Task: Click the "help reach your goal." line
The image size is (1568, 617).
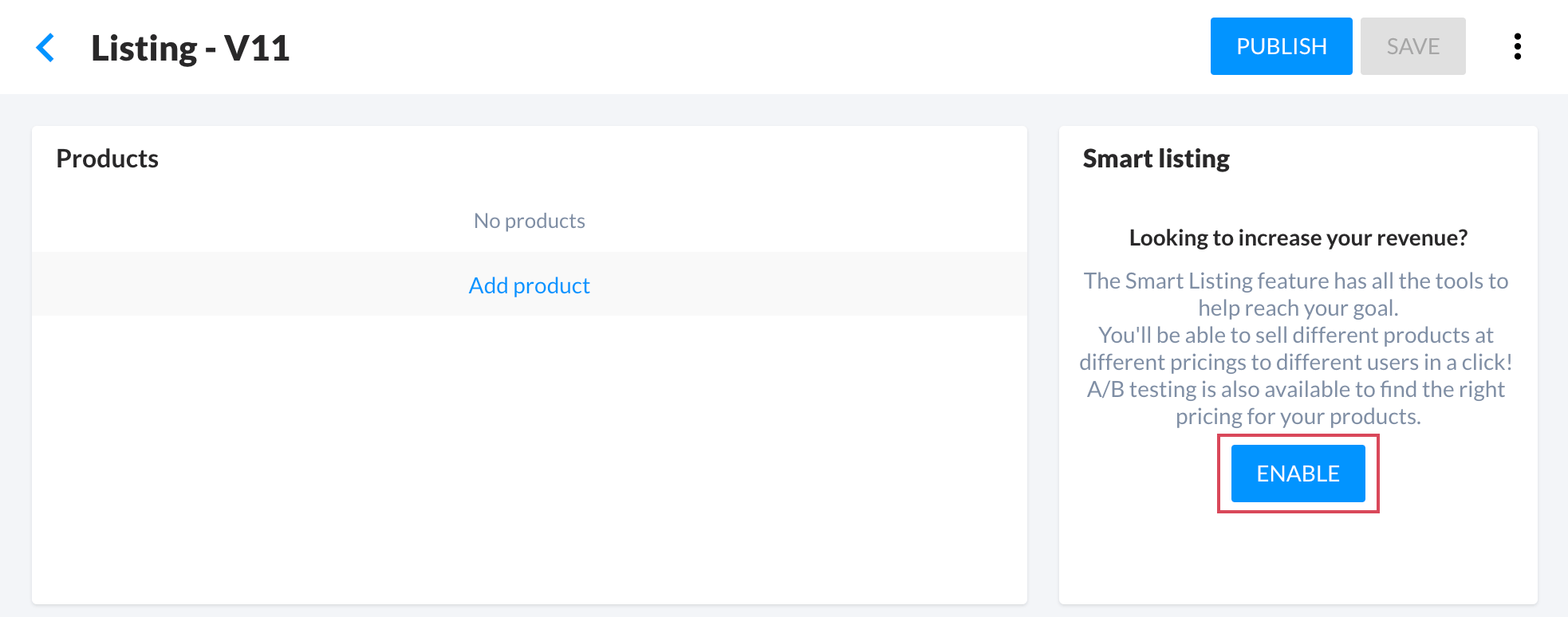Action: tap(1298, 308)
